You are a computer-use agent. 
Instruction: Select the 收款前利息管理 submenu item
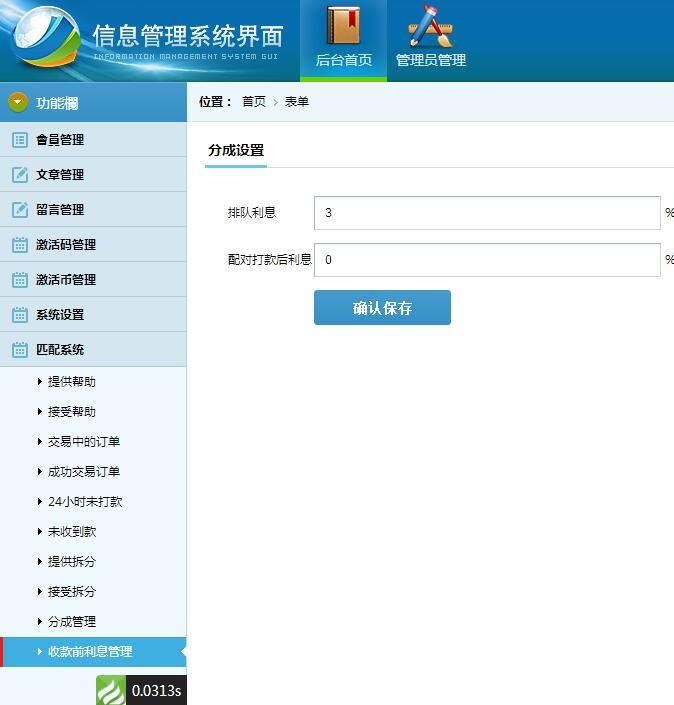tap(93, 651)
